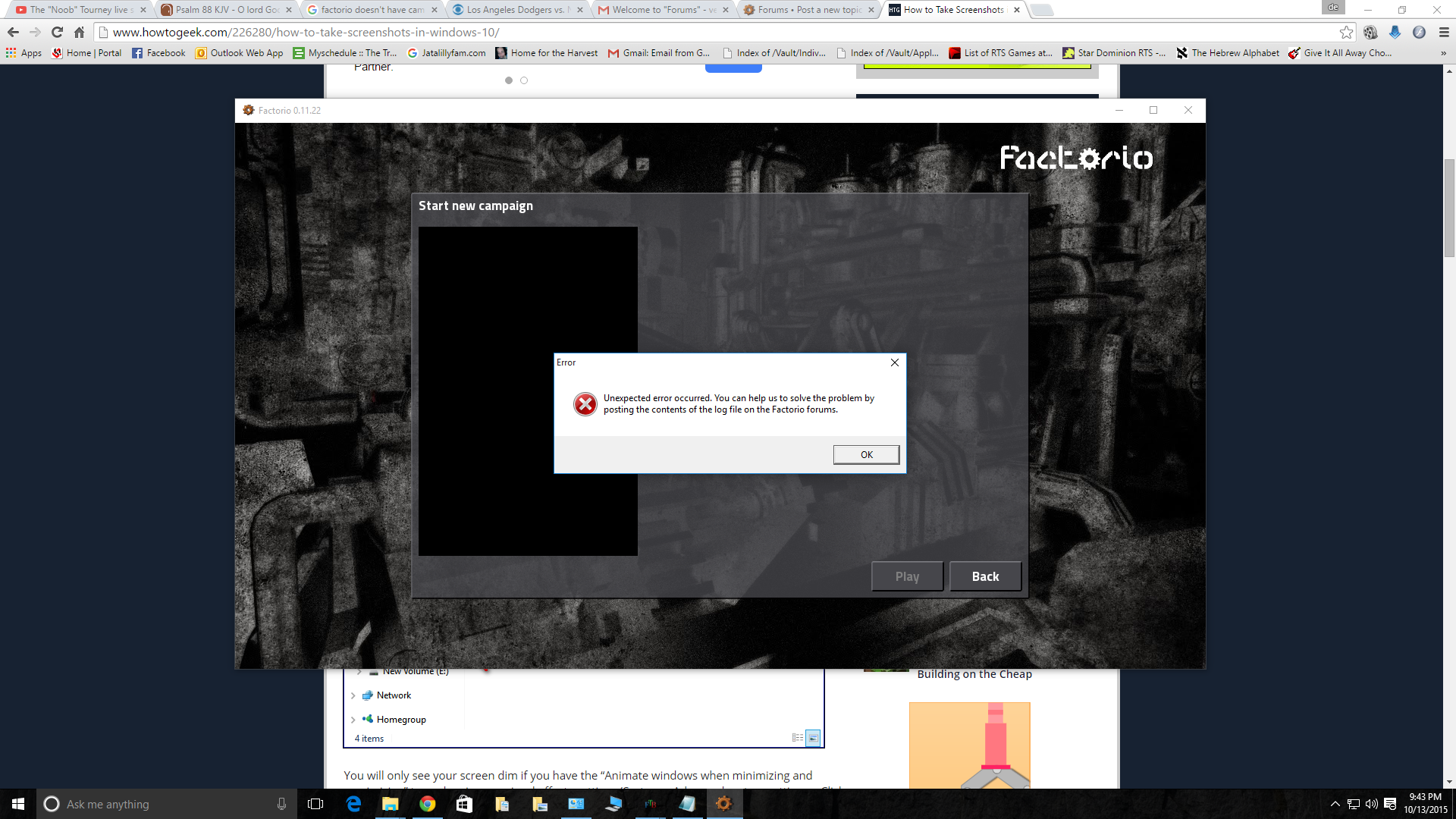This screenshot has height=819, width=1456.
Task: Switch to Welcome to Forums Gmail tab
Action: coord(663,10)
